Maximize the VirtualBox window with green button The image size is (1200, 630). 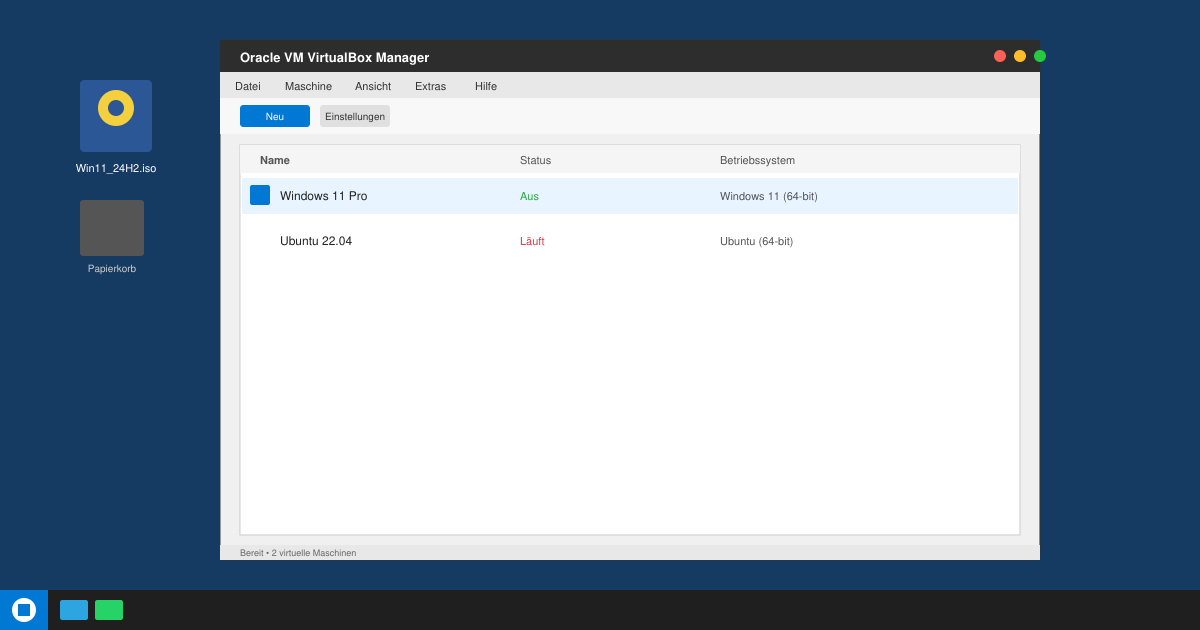click(x=1040, y=56)
